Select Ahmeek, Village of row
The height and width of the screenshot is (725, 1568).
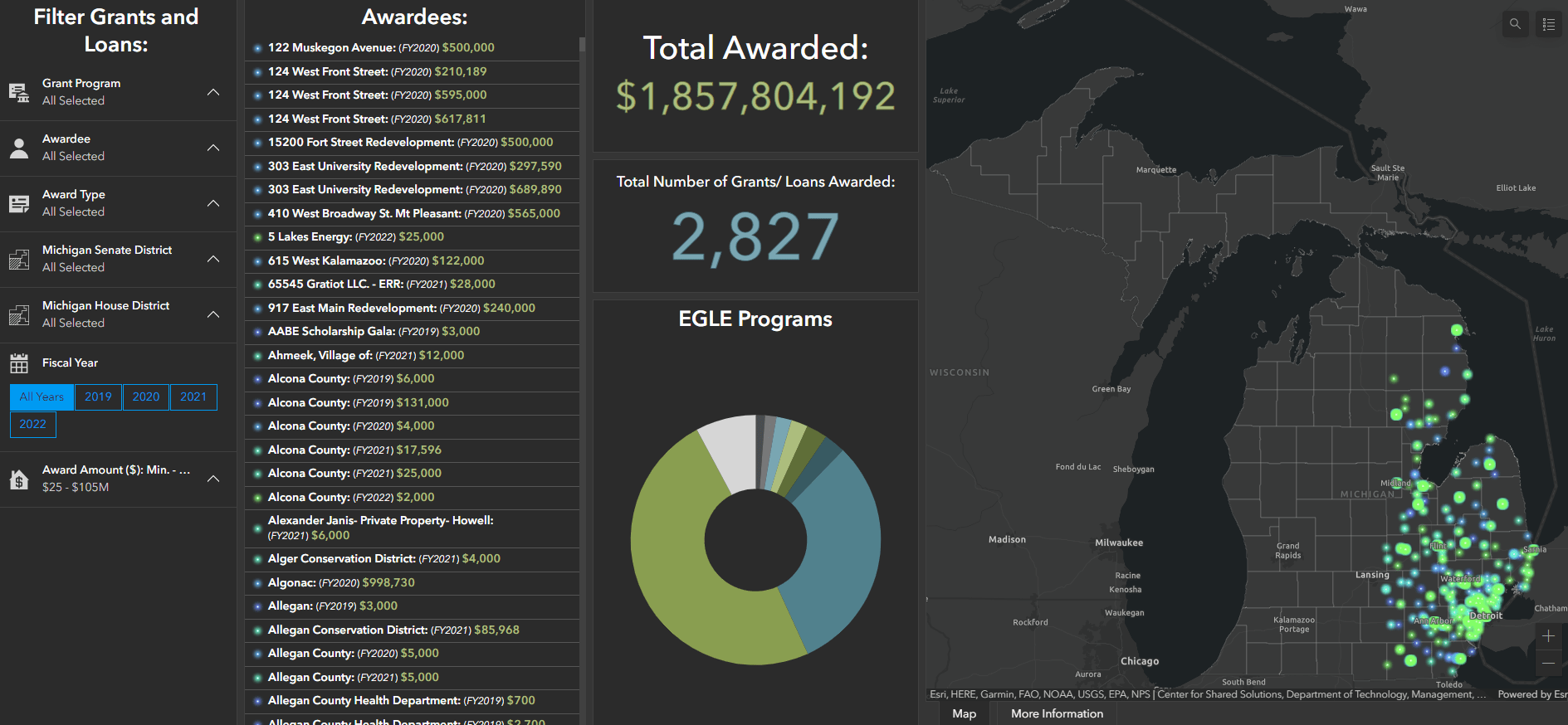point(413,356)
